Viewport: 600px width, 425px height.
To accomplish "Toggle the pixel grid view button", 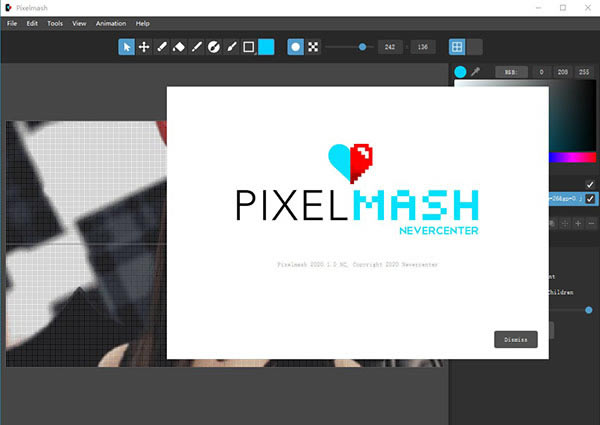I will pyautogui.click(x=457, y=47).
